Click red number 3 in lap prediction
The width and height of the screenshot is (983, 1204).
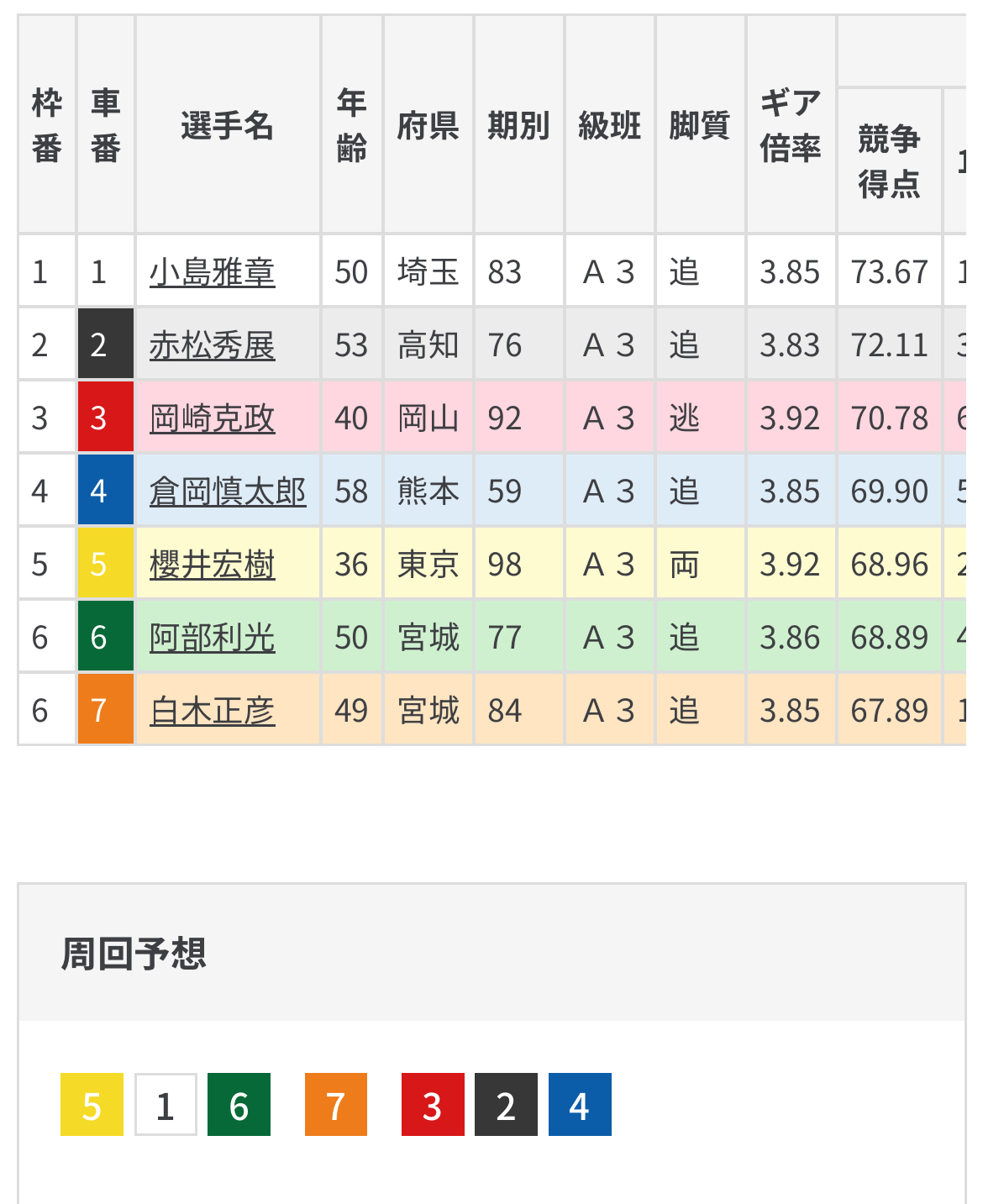(433, 1105)
